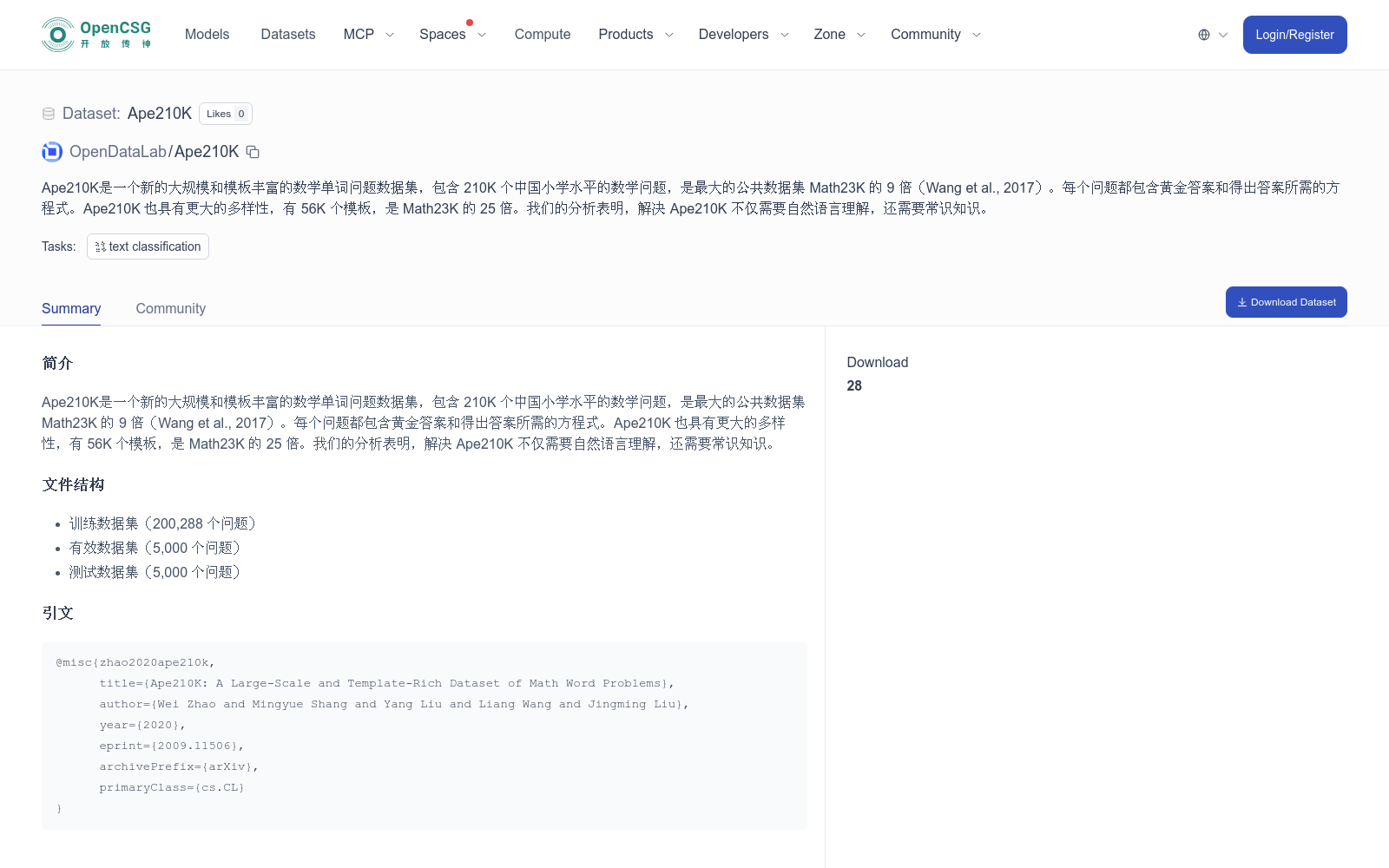Click the Tasks: label
Screen dimensions: 1389x868
[x=59, y=247]
